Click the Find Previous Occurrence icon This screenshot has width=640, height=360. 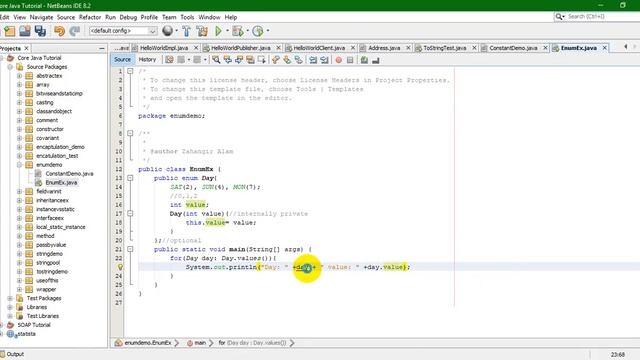coord(227,60)
